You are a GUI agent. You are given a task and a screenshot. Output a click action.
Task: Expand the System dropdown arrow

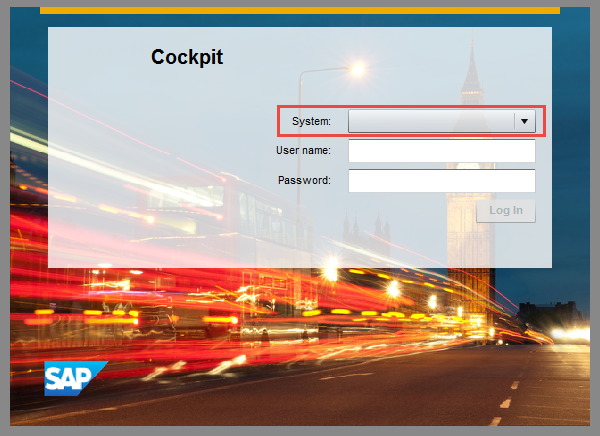[524, 121]
